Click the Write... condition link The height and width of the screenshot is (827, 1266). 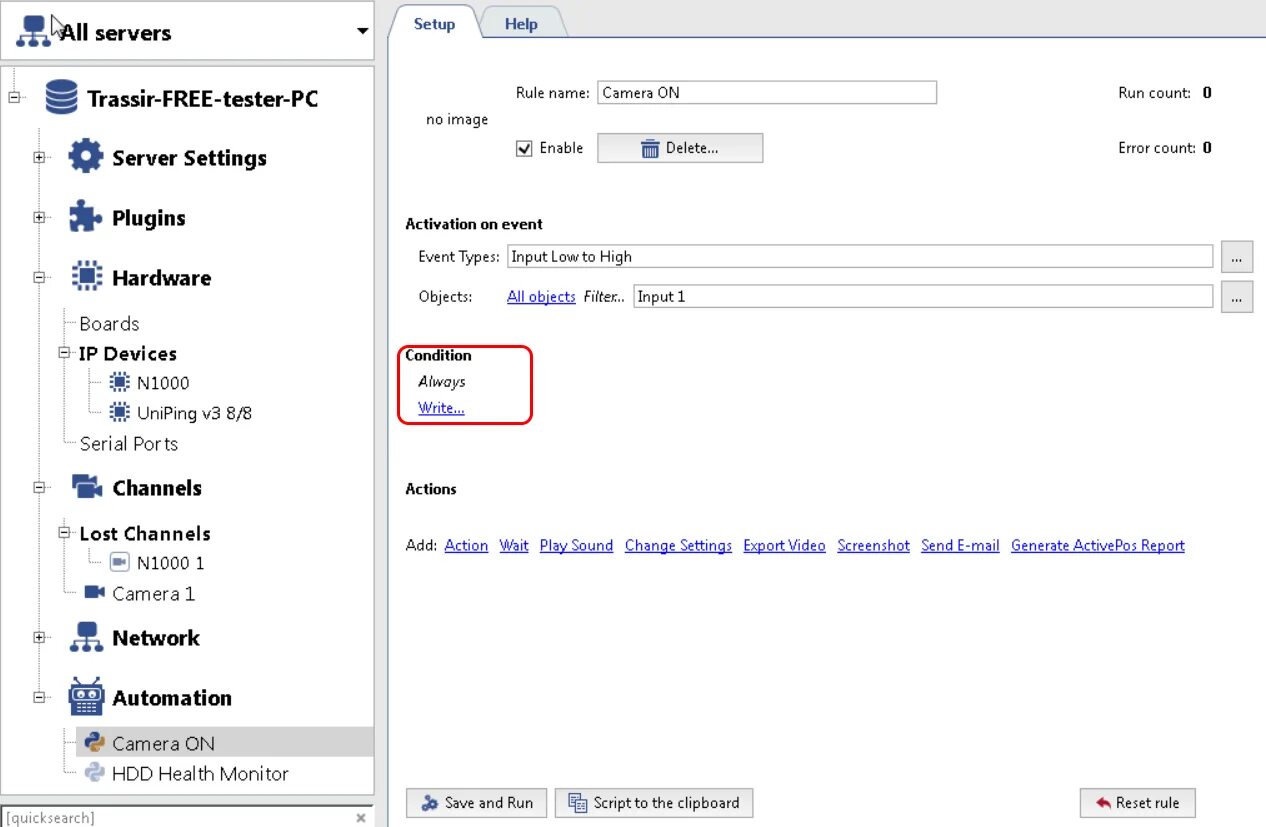click(x=441, y=408)
